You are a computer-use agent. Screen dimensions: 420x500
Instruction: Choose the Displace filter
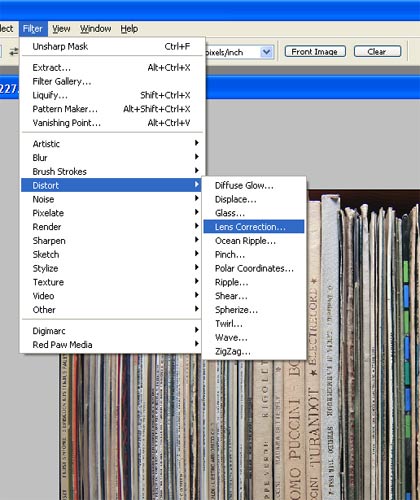tap(254, 199)
